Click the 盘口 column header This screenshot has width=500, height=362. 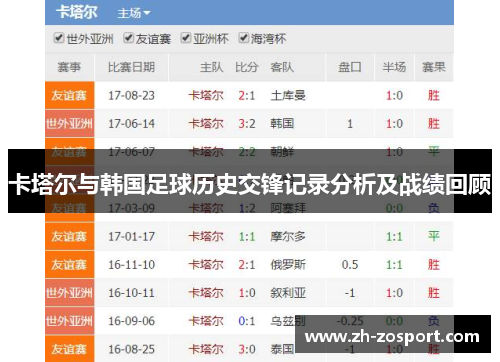(350, 67)
